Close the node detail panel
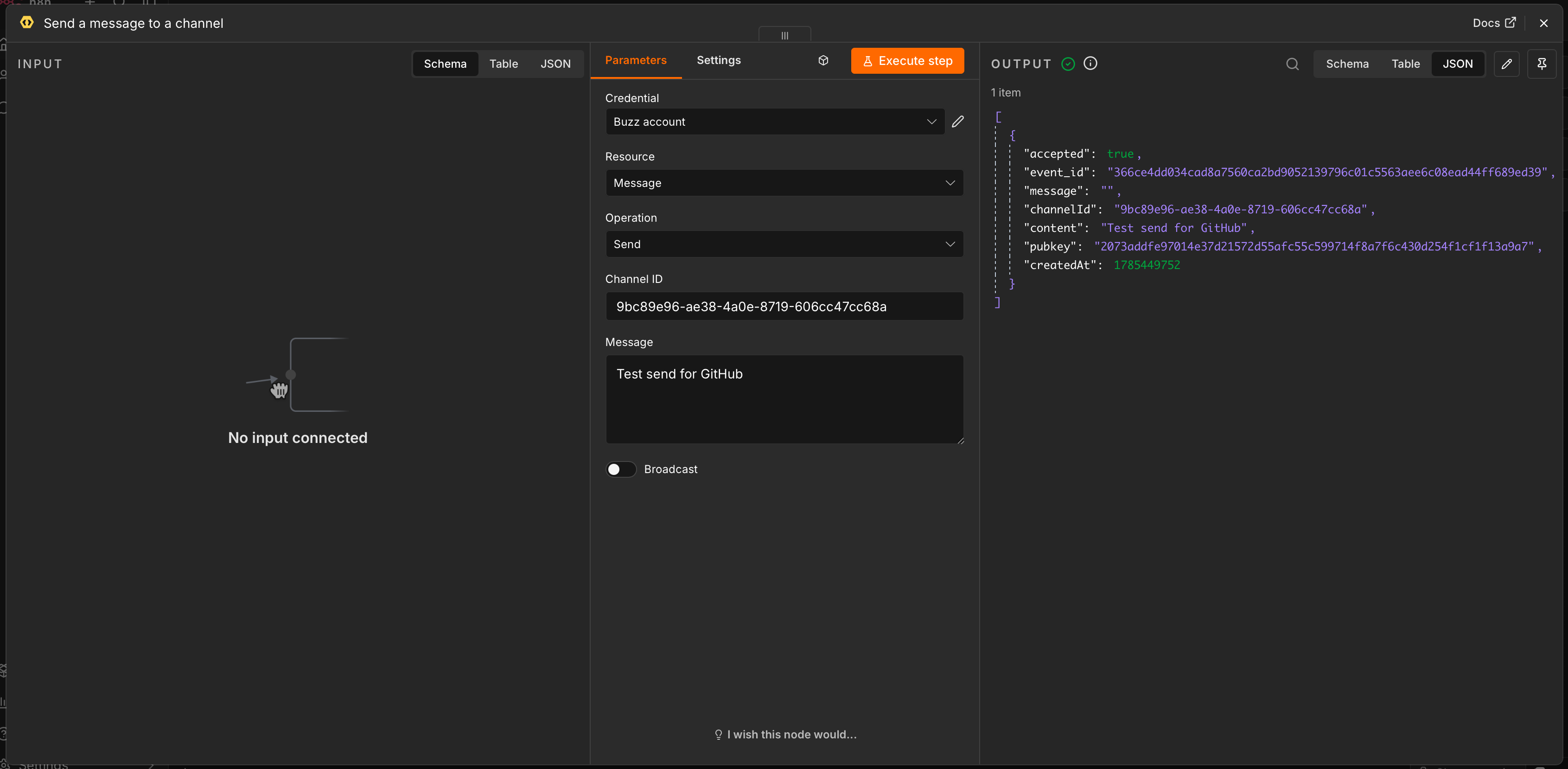 (x=1543, y=23)
